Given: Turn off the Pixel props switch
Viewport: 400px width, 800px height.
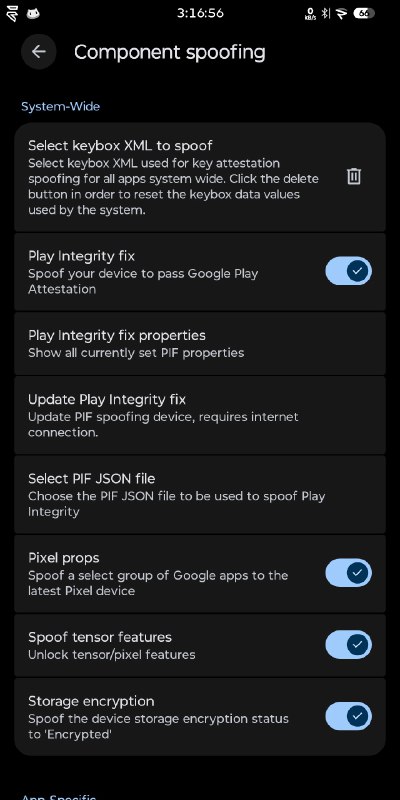Looking at the screenshot, I should click(x=348, y=573).
